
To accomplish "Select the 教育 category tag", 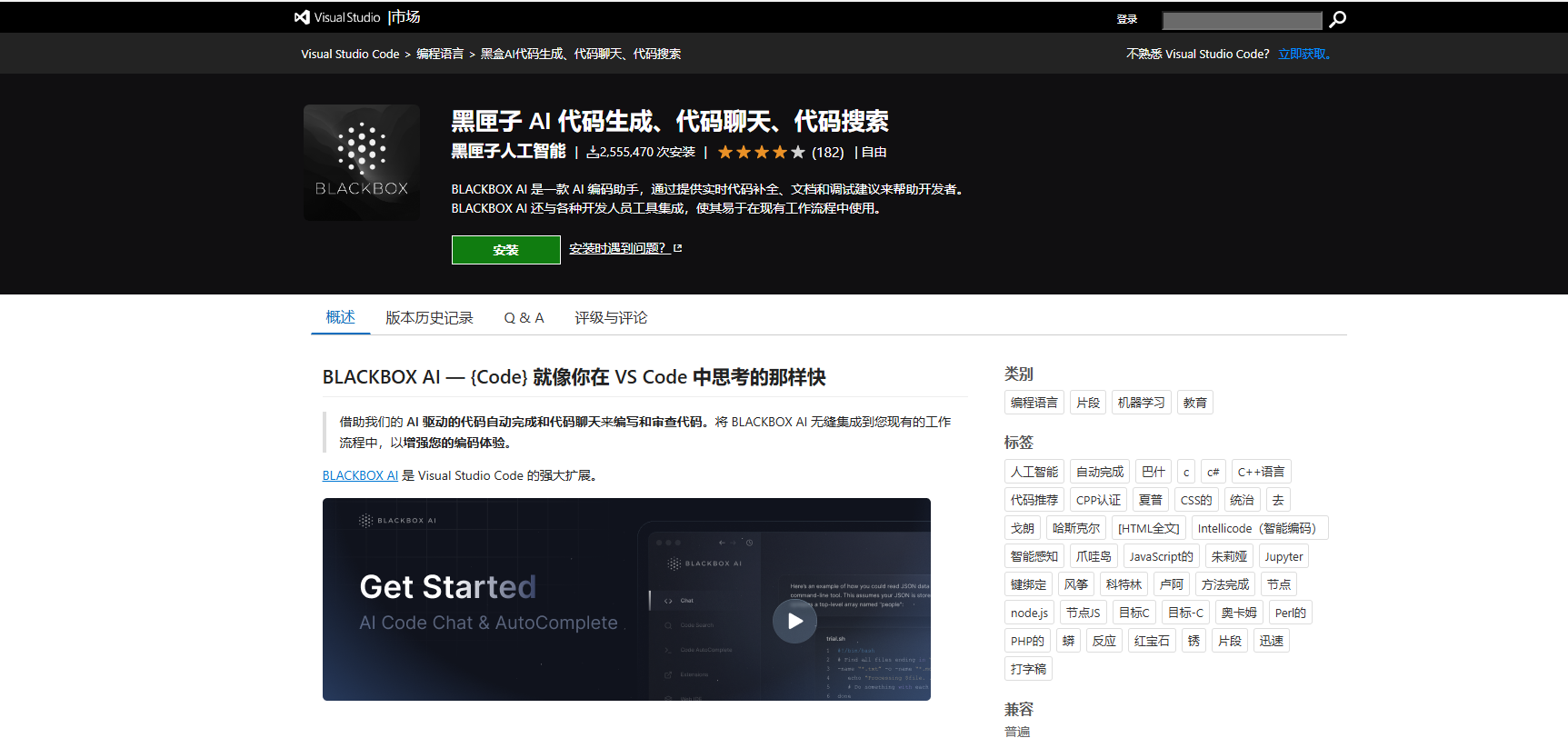I will (x=1195, y=403).
